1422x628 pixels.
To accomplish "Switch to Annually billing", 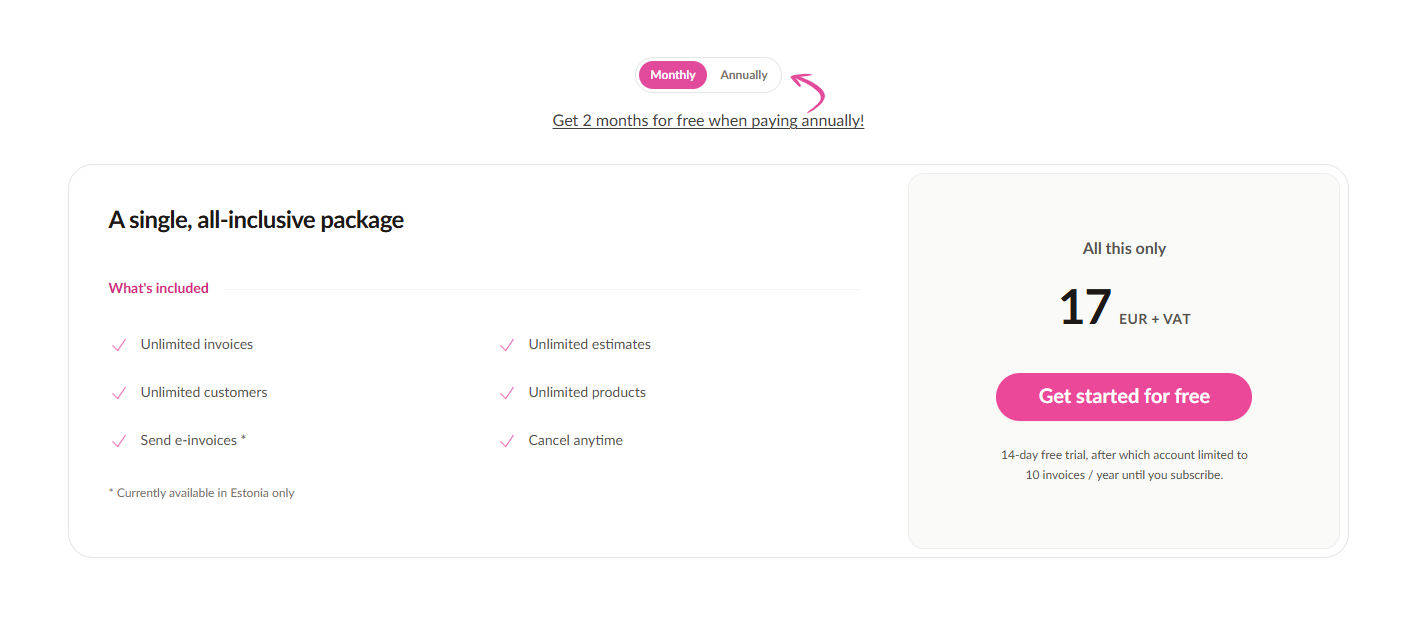I will pyautogui.click(x=744, y=74).
